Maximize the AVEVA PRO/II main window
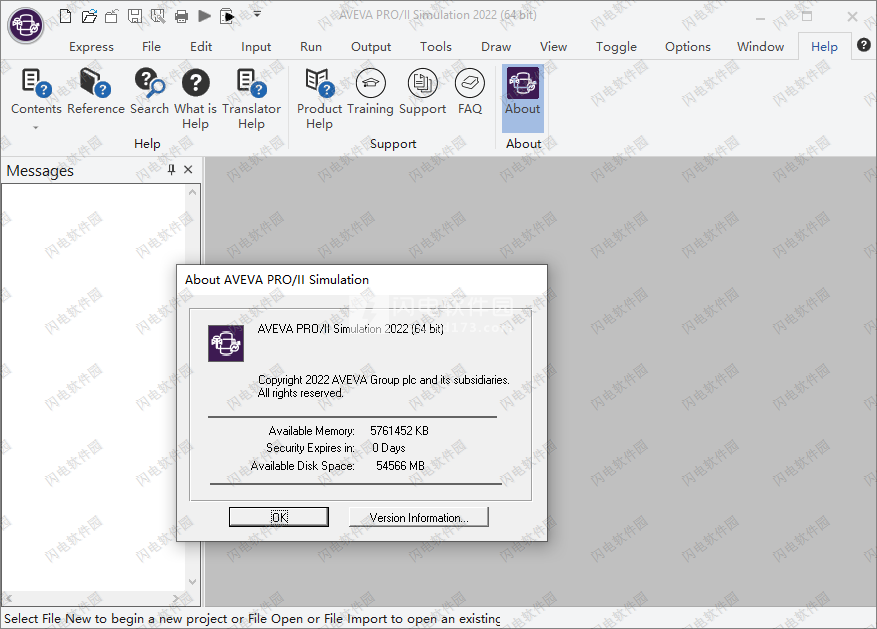The height and width of the screenshot is (629, 877). click(807, 16)
